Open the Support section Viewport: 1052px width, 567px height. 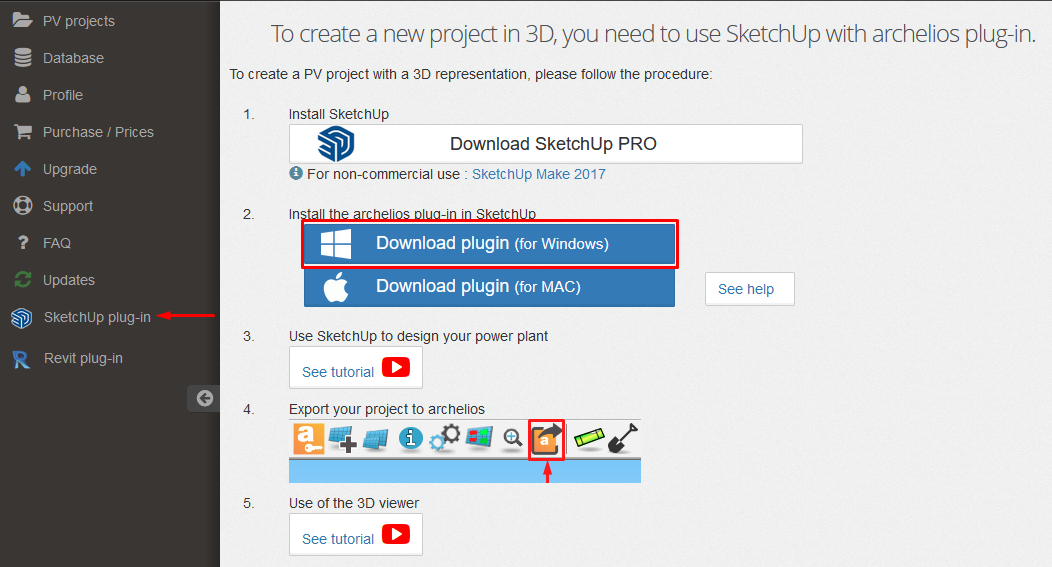pos(68,206)
